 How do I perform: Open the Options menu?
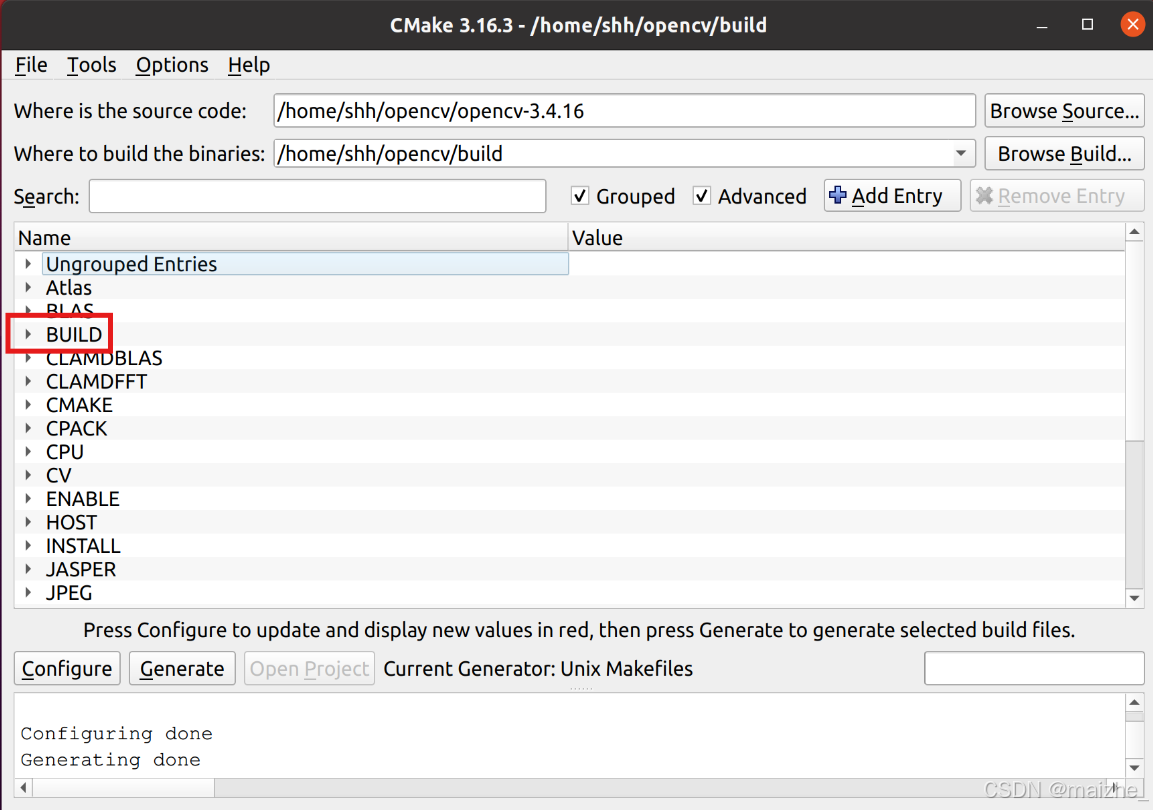(x=172, y=65)
